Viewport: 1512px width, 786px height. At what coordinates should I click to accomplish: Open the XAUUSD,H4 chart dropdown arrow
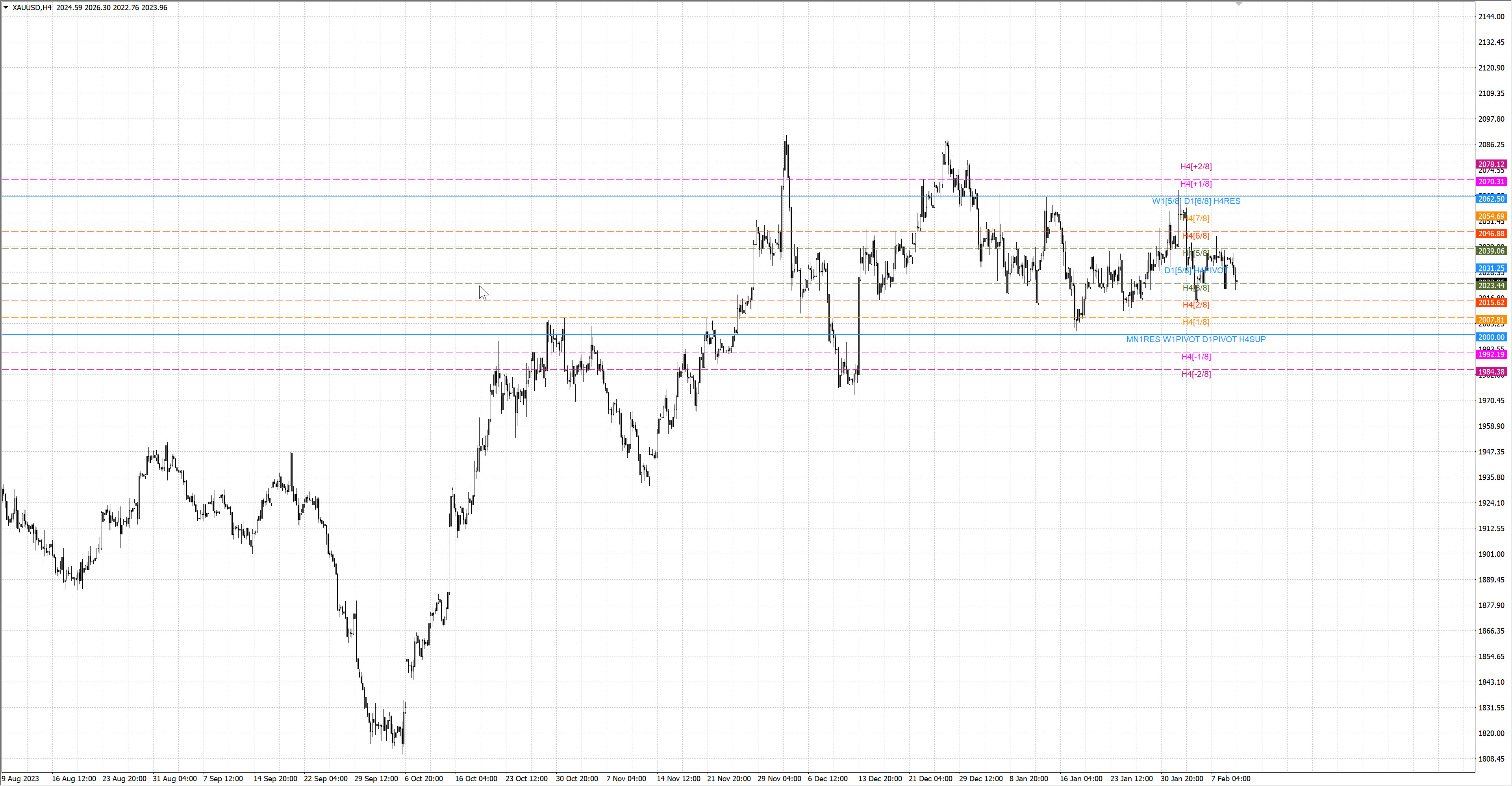click(x=6, y=7)
